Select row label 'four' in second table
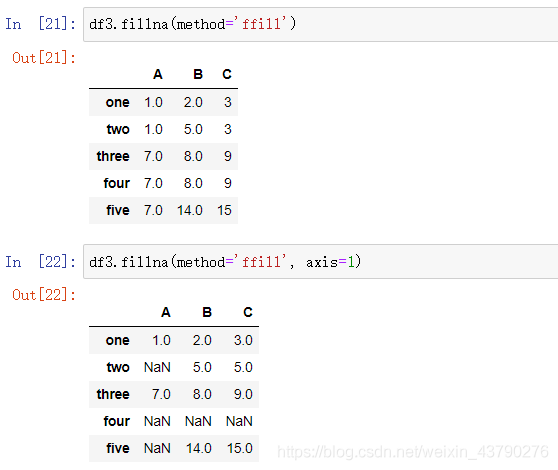 [116, 421]
